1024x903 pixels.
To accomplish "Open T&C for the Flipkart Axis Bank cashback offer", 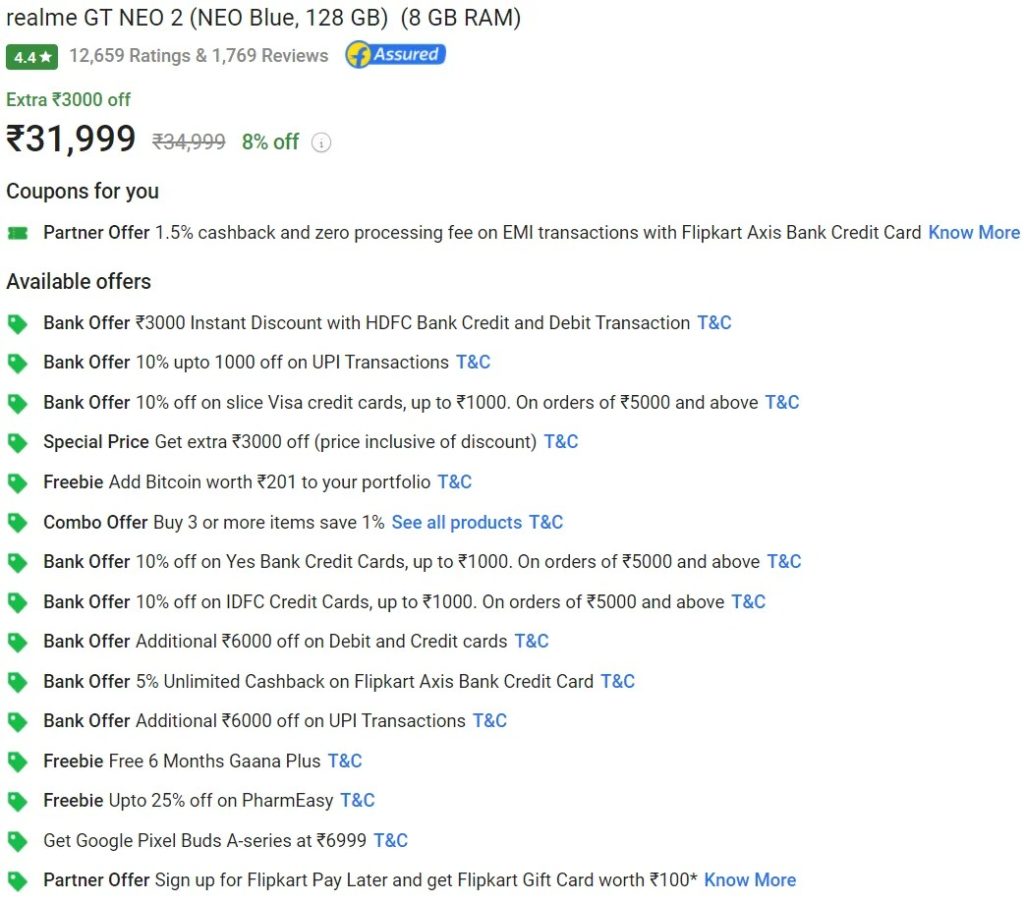I will coord(618,681).
